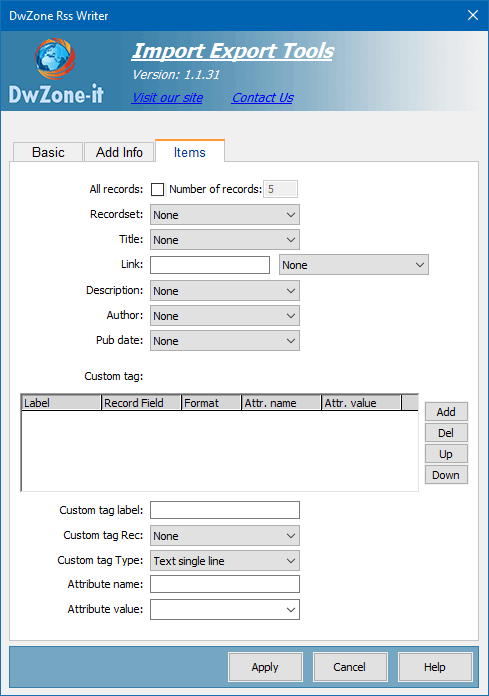The image size is (489, 696).
Task: Click the Add custom tag button
Action: click(x=446, y=412)
